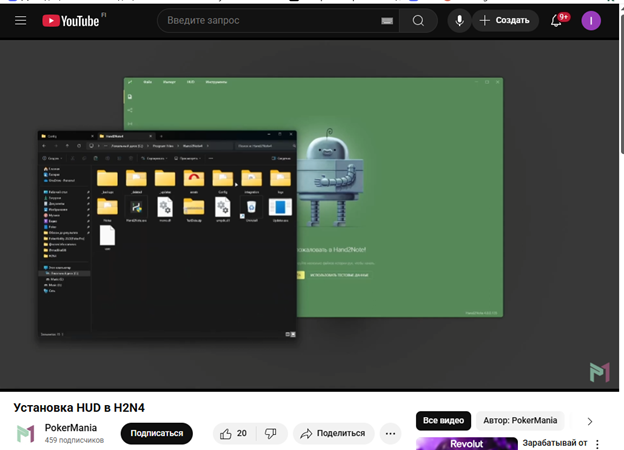Share the video via 'Поделиться'
The width and height of the screenshot is (624, 450).
coord(333,433)
